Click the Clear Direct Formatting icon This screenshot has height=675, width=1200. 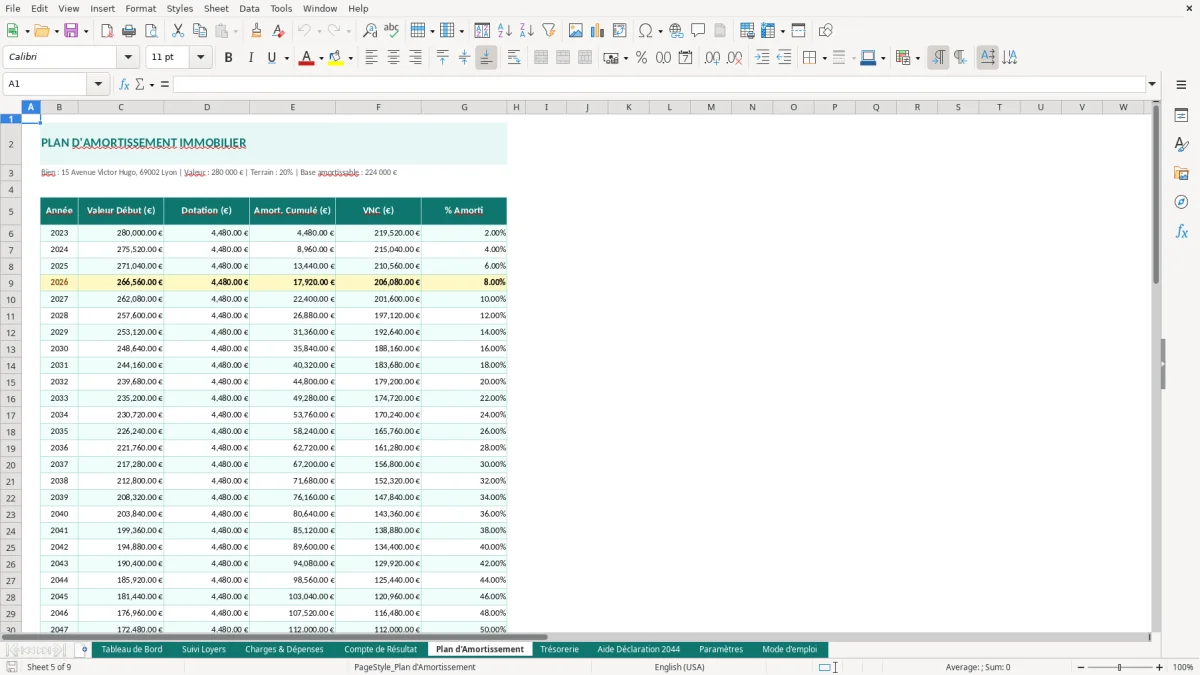point(278,31)
